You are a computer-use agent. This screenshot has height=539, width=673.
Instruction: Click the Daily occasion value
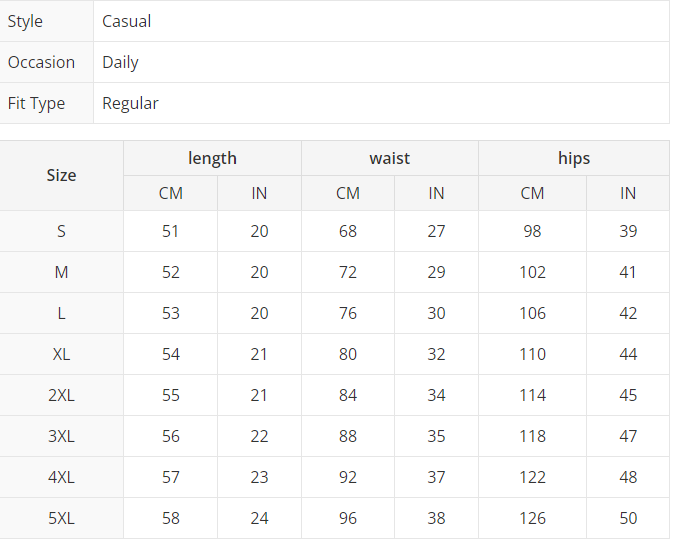[x=121, y=62]
